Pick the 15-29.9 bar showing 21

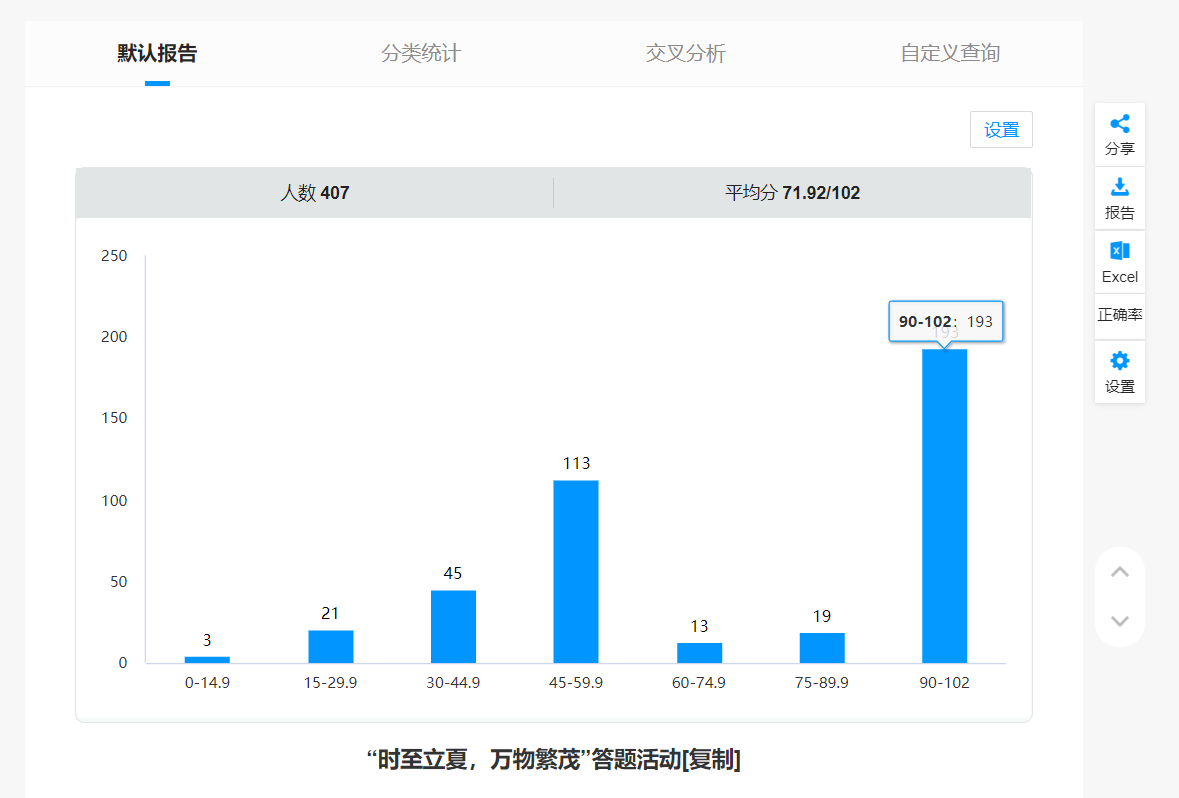point(330,646)
